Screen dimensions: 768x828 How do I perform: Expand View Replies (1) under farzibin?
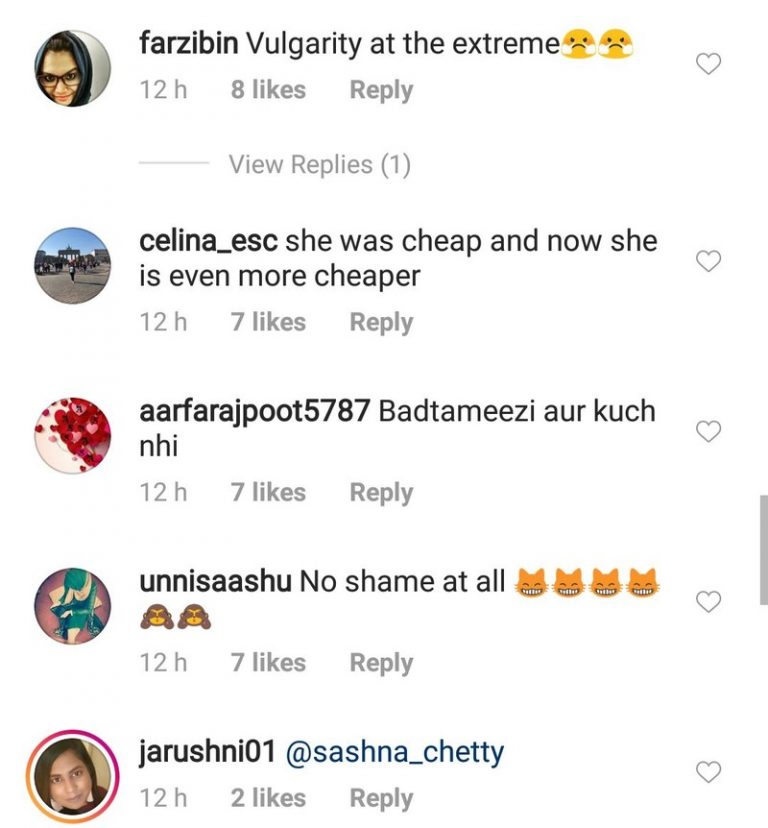320,164
